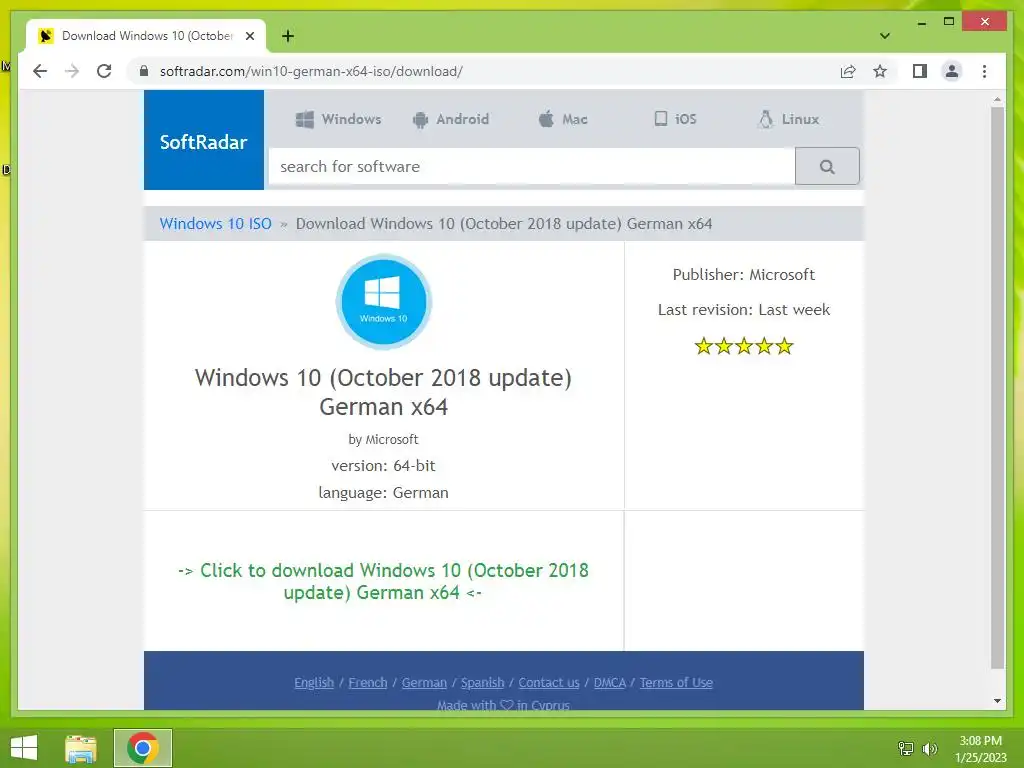This screenshot has height=768, width=1024.
Task: Click the padlock site info icon
Action: [144, 71]
